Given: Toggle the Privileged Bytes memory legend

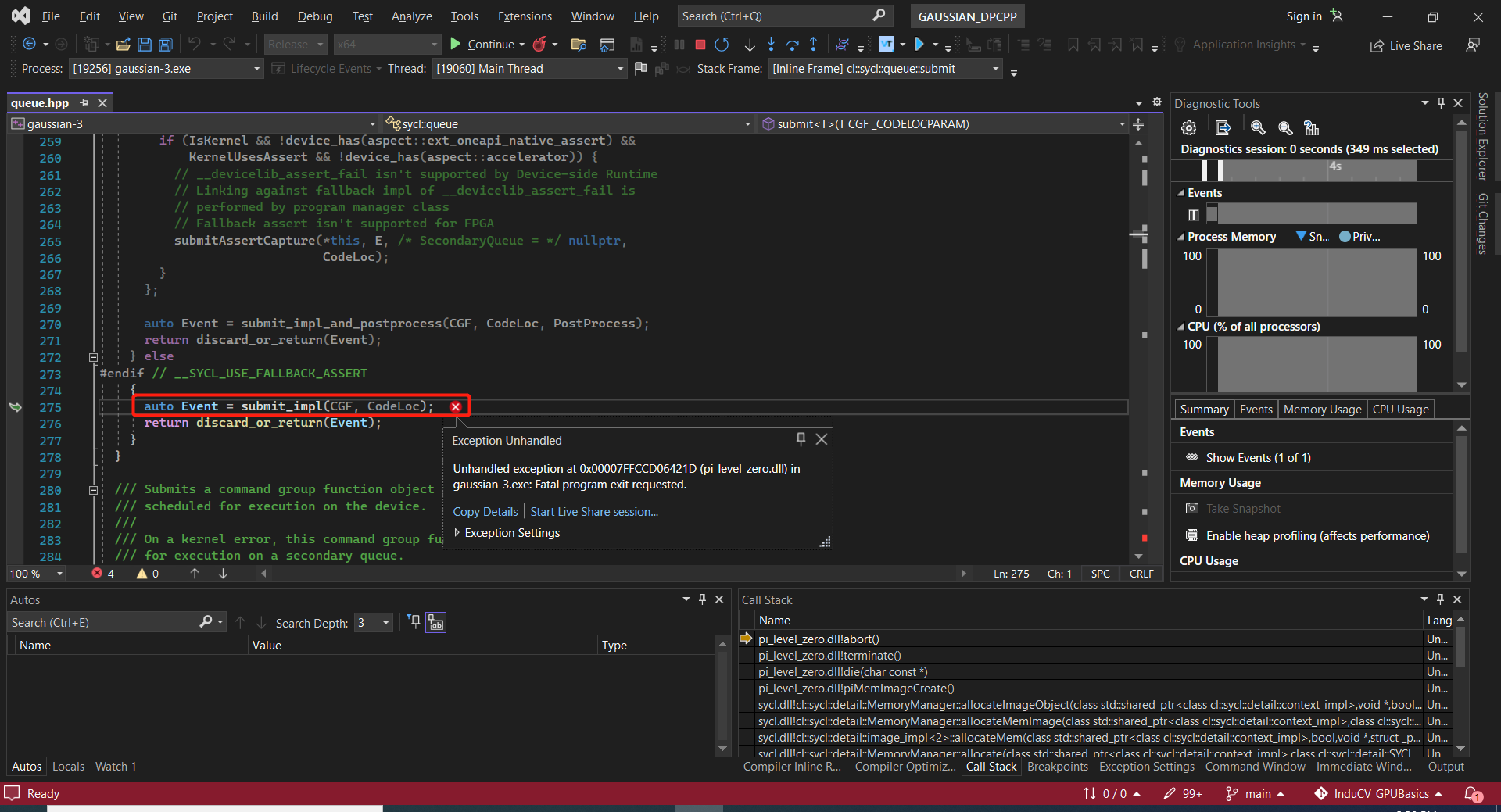Looking at the screenshot, I should tap(1359, 237).
